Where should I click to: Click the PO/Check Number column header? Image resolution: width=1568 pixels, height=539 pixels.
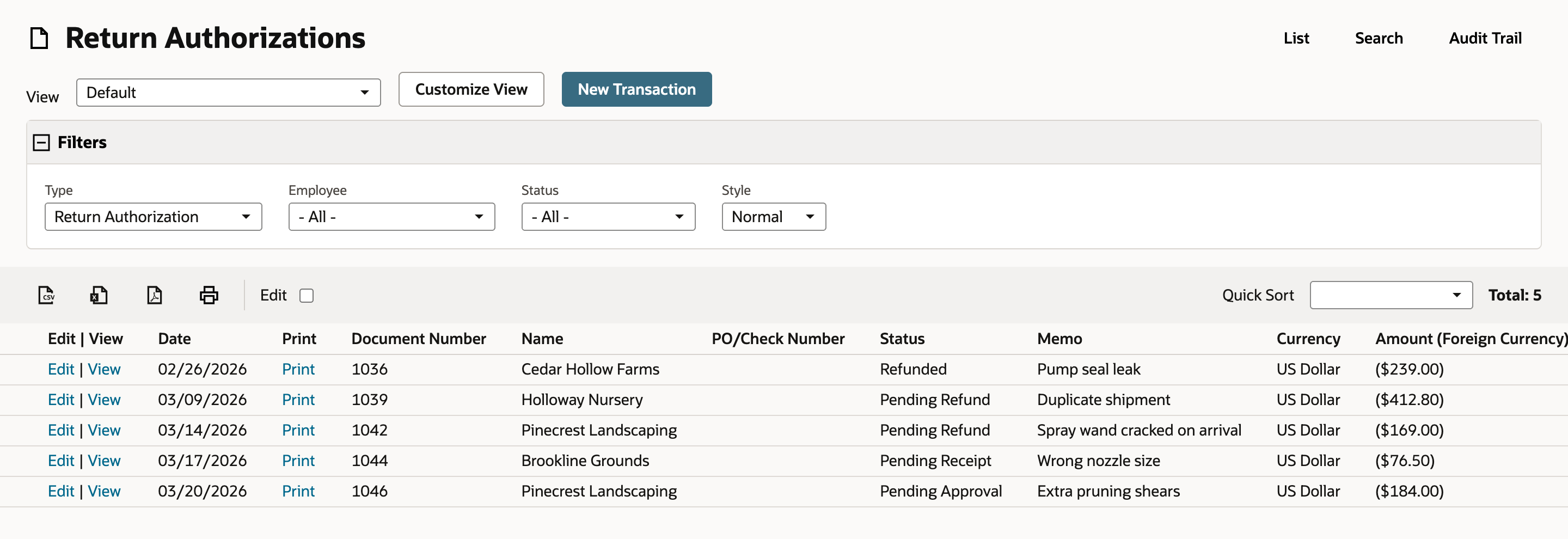coord(777,339)
